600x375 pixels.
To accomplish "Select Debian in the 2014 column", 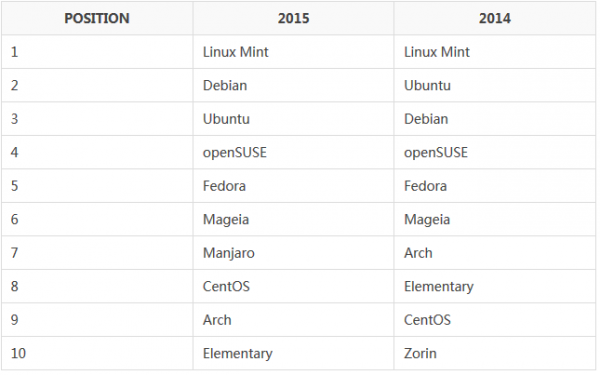I will pos(426,119).
